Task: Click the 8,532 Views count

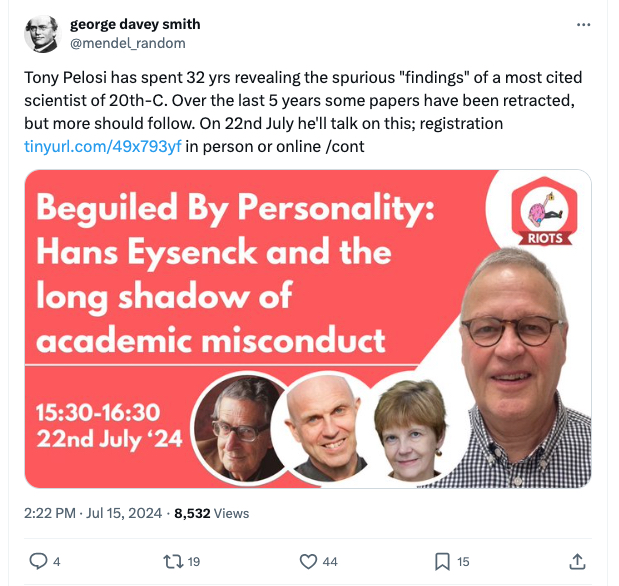Action: [x=212, y=513]
